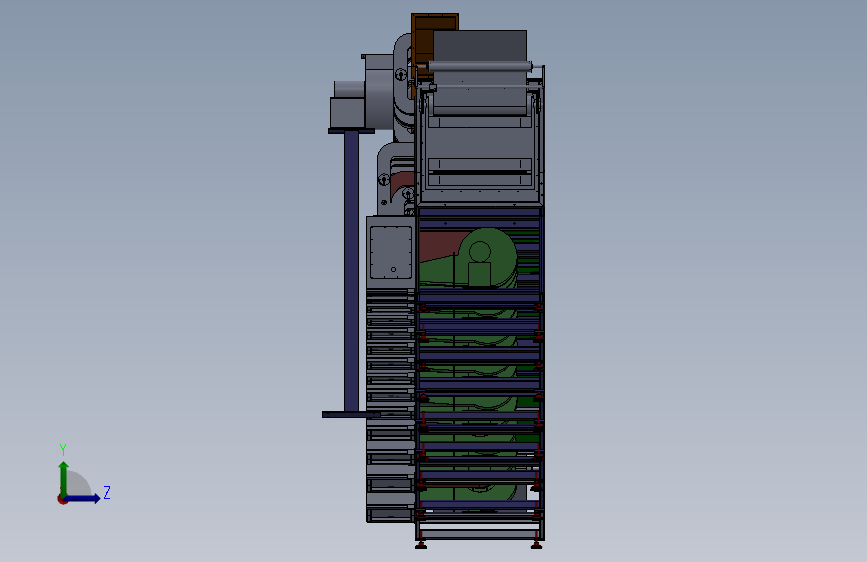Click the green Y axis of the triad
867x562 pixels.
[x=64, y=479]
